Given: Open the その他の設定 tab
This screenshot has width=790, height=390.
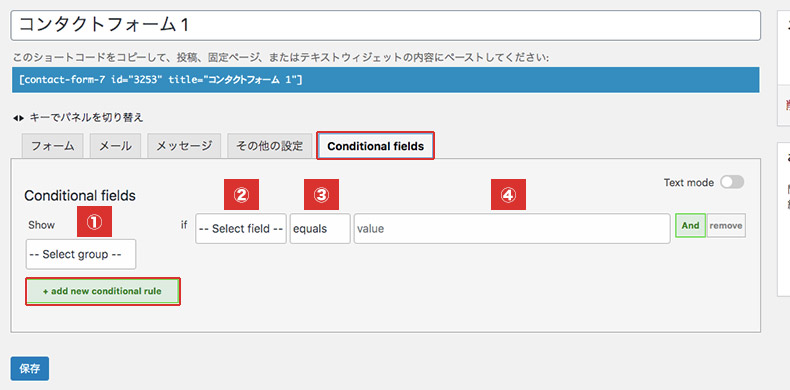Looking at the screenshot, I should click(x=269, y=146).
